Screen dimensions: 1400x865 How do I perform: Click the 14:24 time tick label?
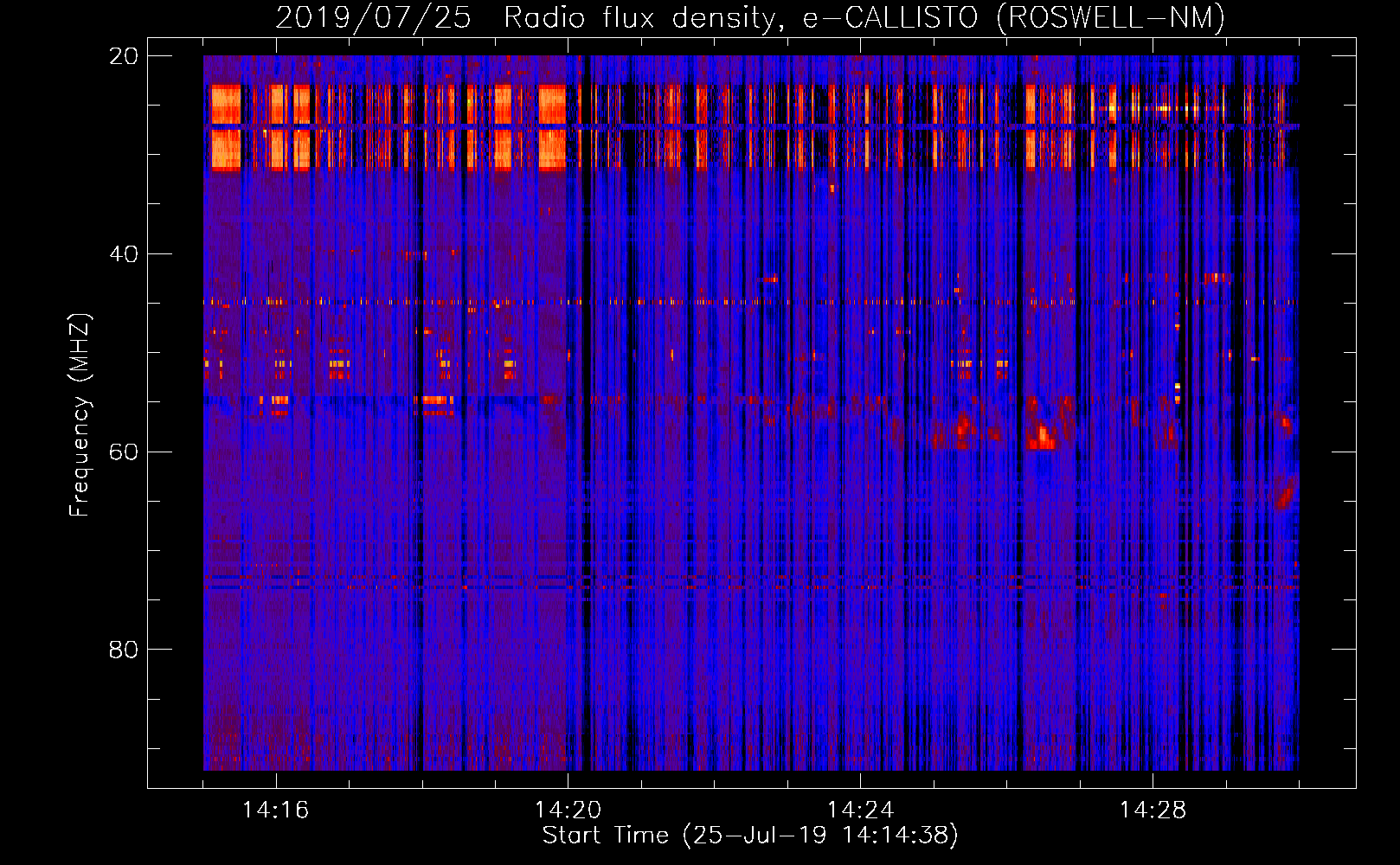coord(860,811)
